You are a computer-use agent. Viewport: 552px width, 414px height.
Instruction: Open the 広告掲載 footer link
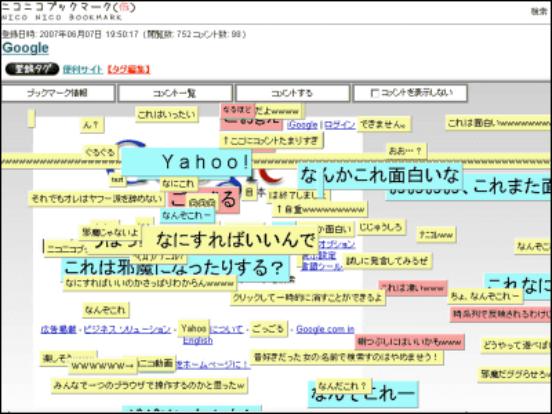(x=58, y=330)
